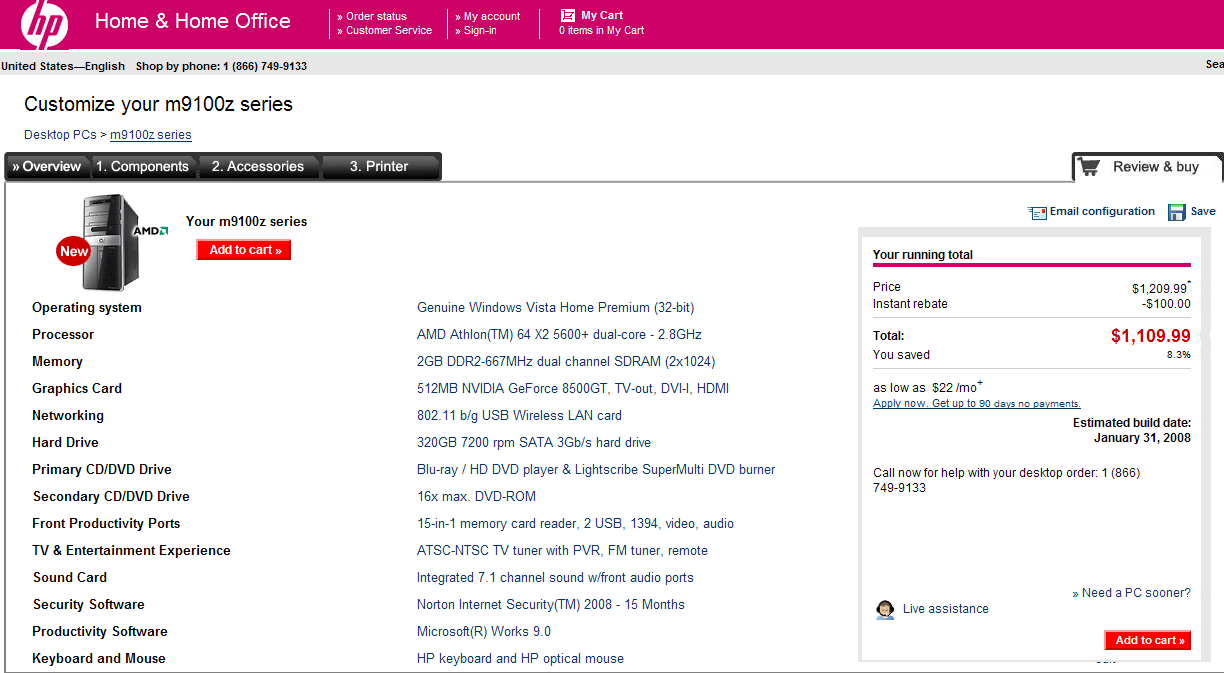The width and height of the screenshot is (1224, 673).
Task: Click the Save floppy disk icon
Action: pyautogui.click(x=1177, y=212)
